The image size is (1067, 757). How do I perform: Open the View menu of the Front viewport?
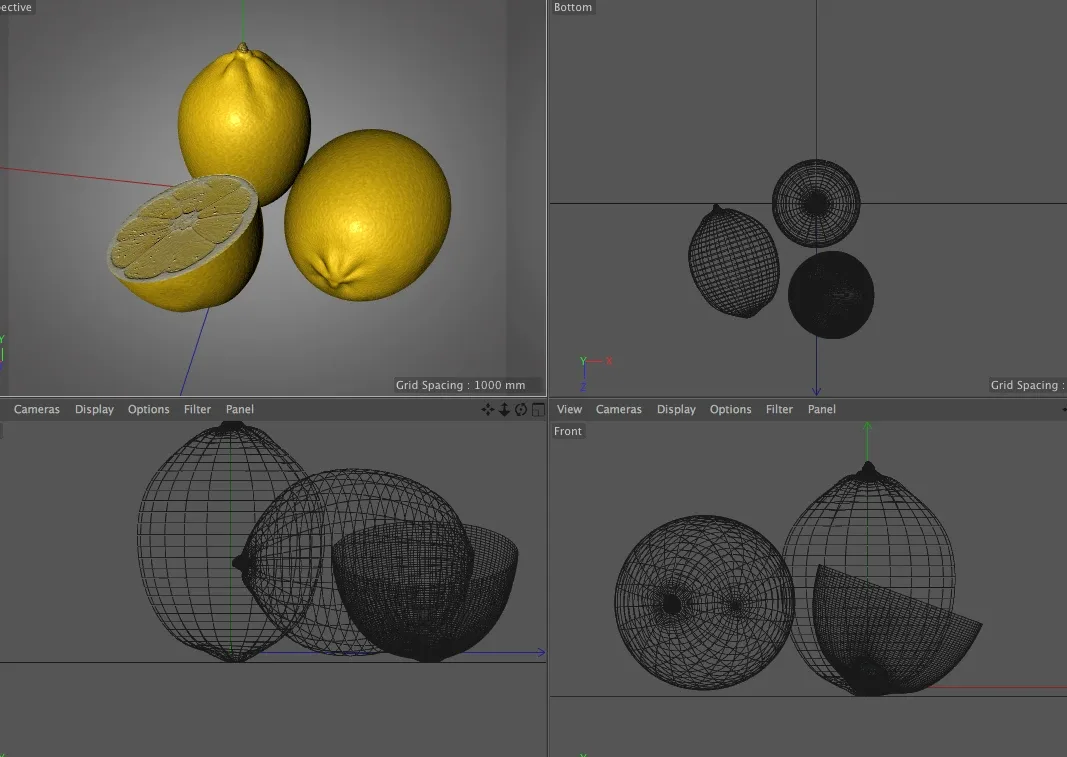(569, 409)
